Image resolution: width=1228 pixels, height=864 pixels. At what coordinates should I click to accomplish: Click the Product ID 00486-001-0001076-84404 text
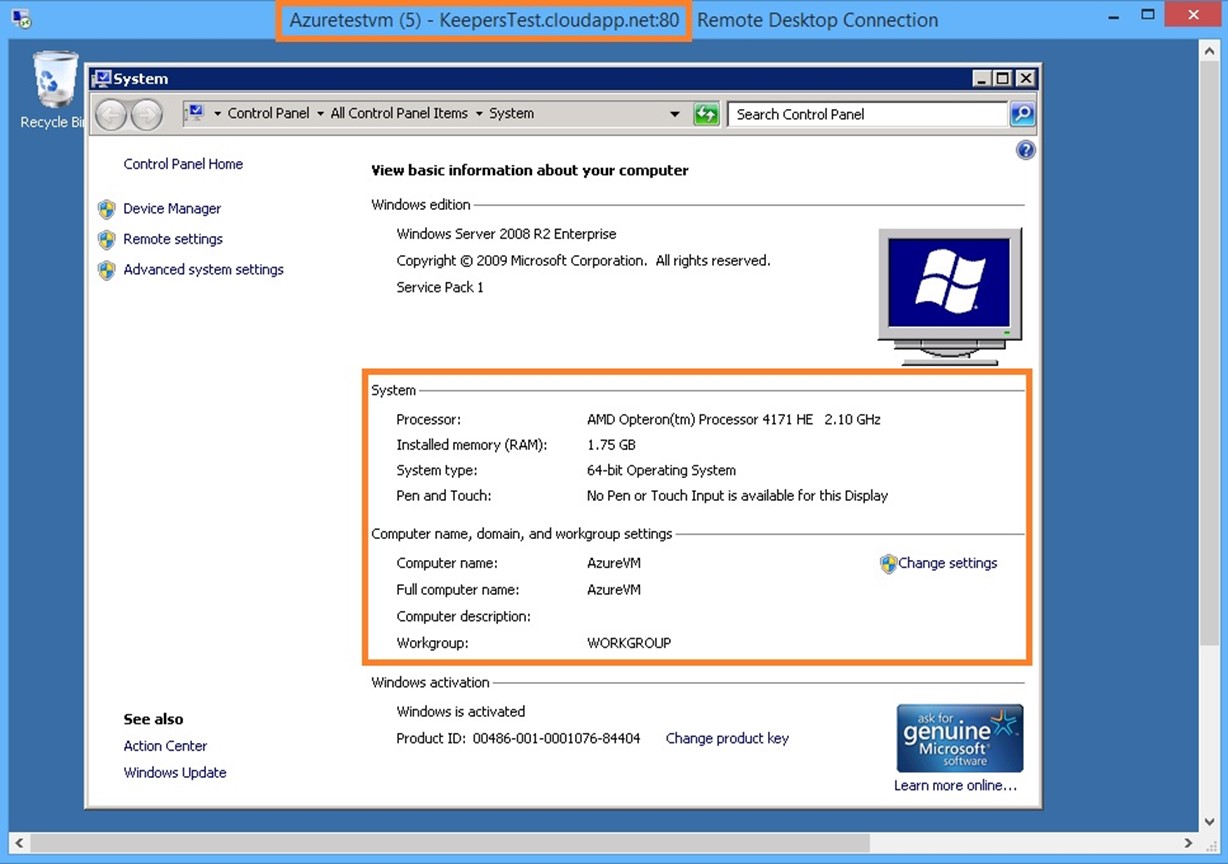point(518,738)
